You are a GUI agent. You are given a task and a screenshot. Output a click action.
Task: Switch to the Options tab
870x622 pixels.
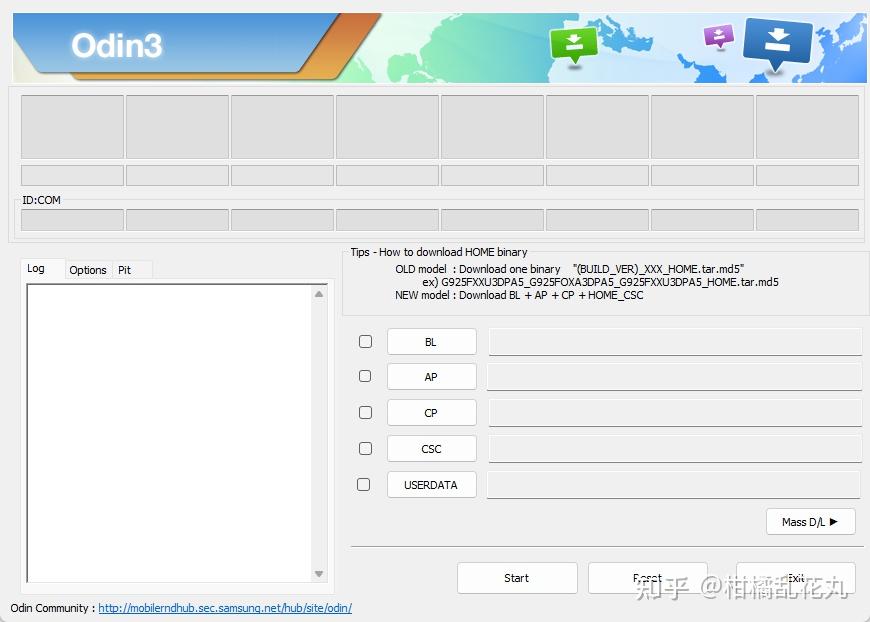88,270
